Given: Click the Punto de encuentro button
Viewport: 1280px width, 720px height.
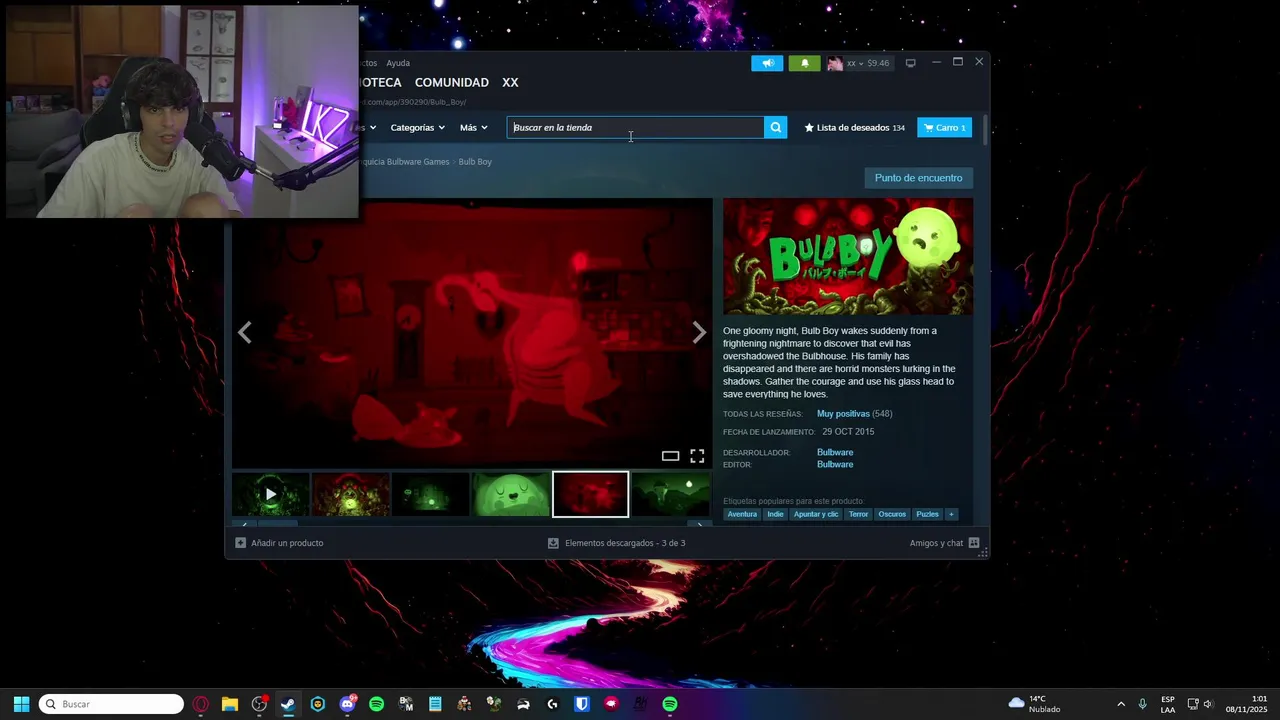Looking at the screenshot, I should pyautogui.click(x=918, y=178).
